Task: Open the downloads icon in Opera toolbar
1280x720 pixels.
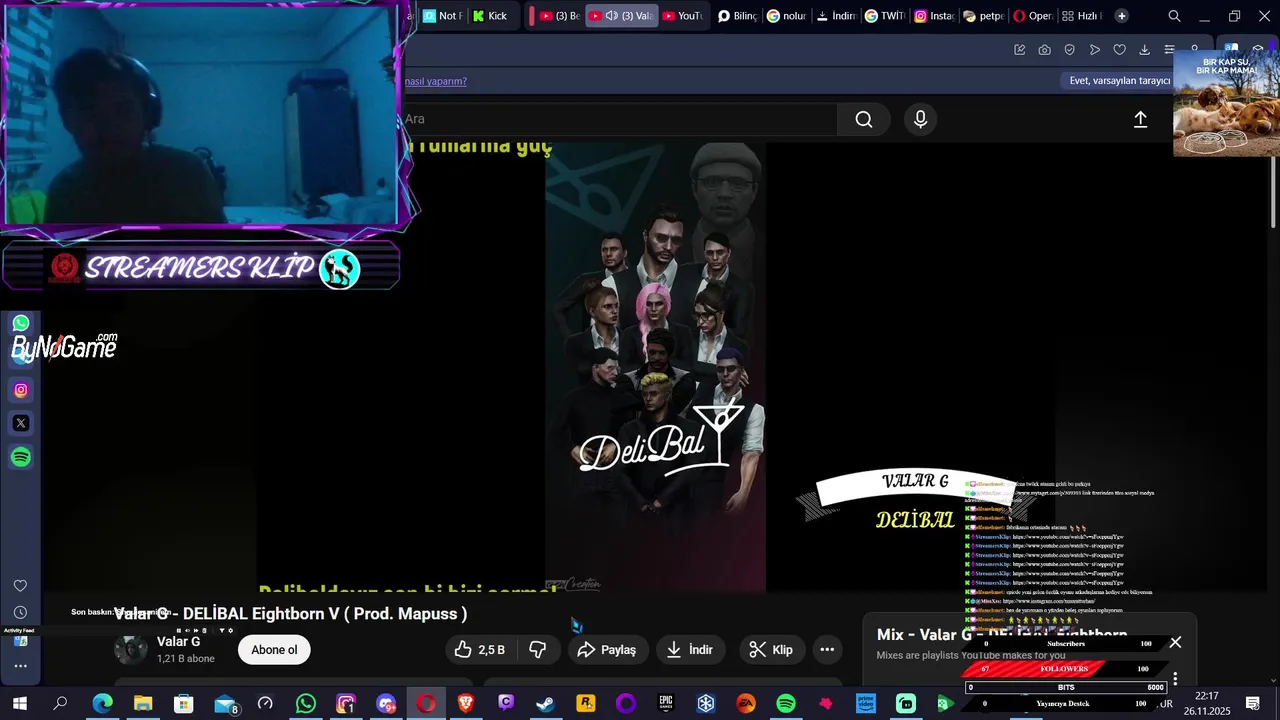Action: coord(1144,50)
